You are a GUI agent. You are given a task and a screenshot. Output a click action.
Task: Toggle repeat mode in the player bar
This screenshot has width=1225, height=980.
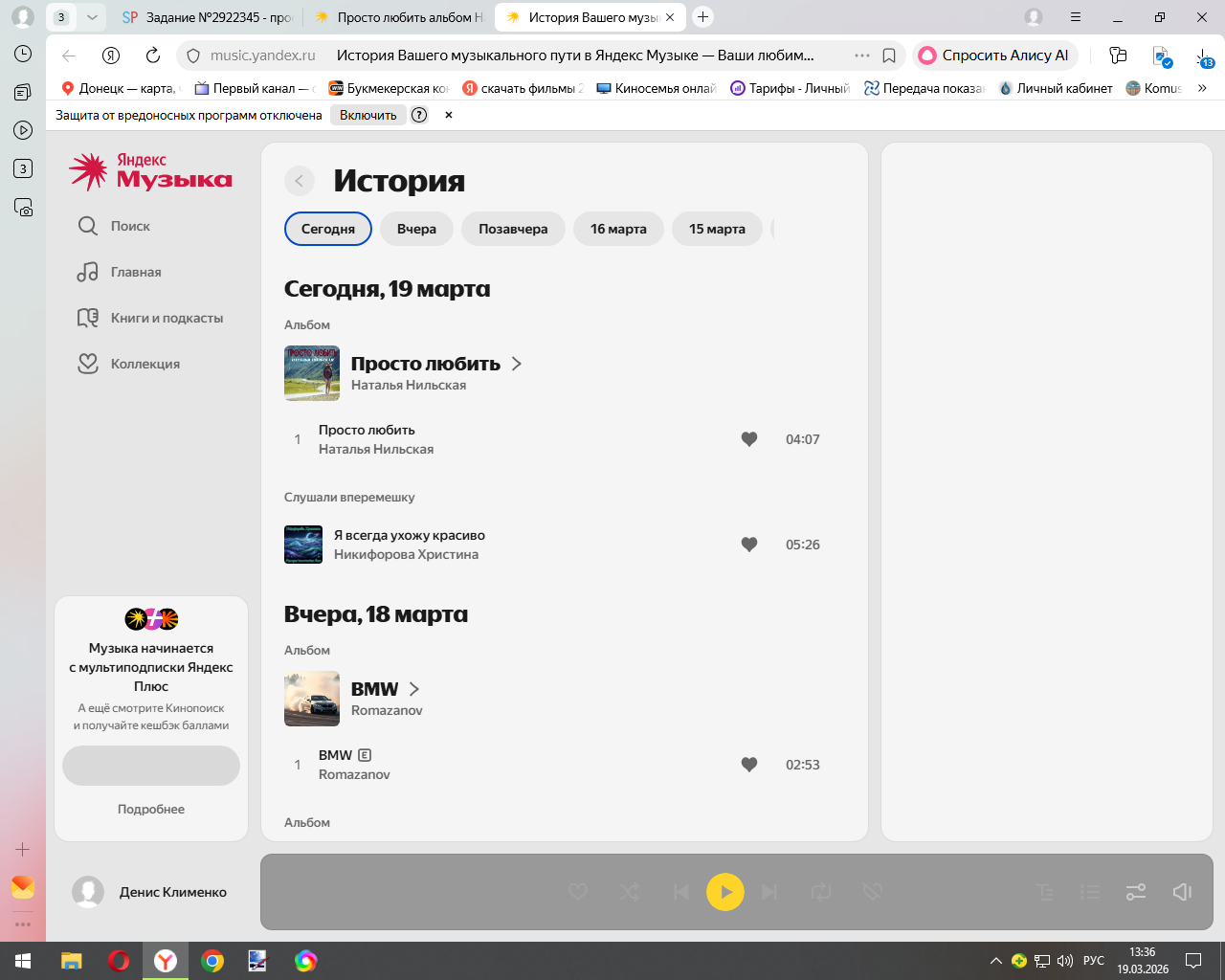821,892
